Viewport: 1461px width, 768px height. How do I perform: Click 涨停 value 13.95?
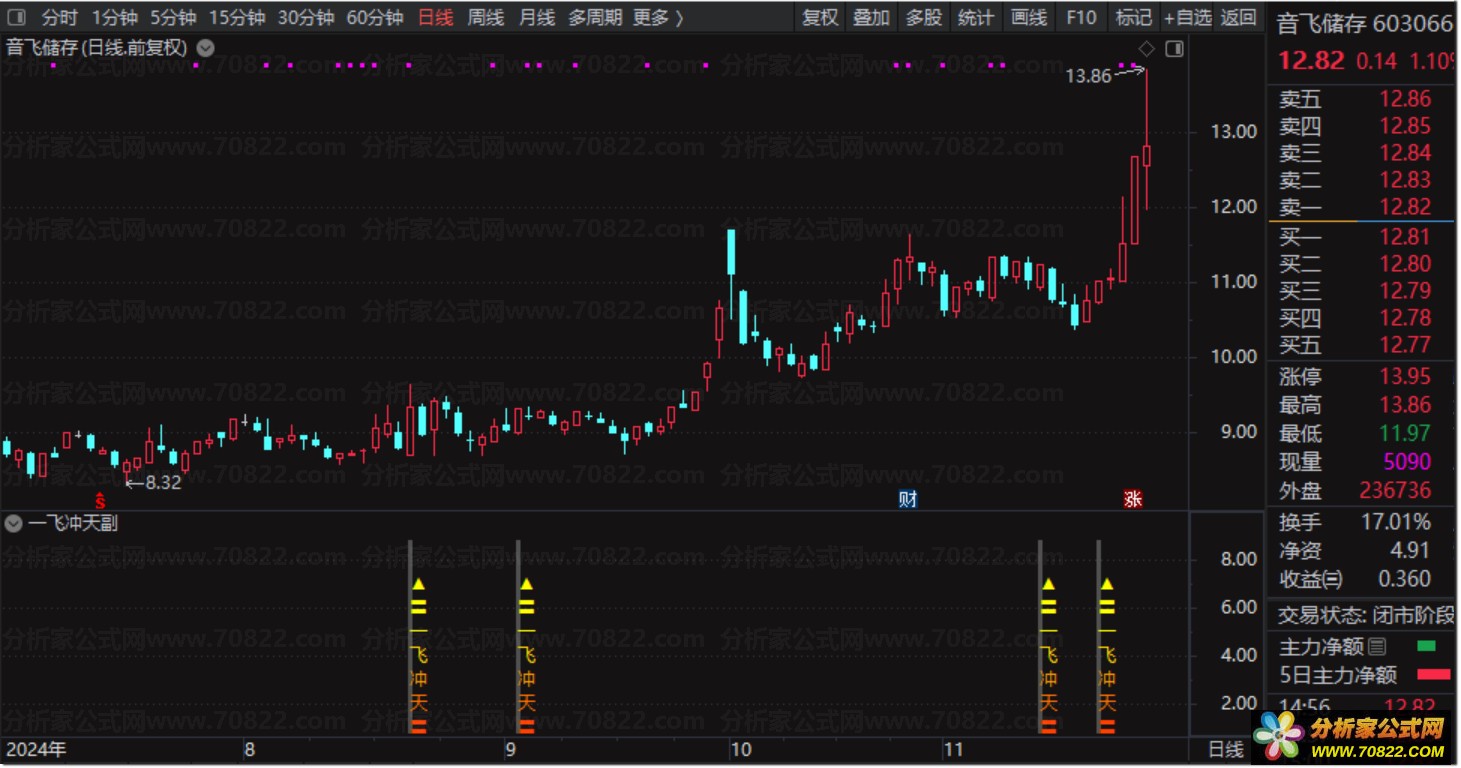(x=1405, y=377)
